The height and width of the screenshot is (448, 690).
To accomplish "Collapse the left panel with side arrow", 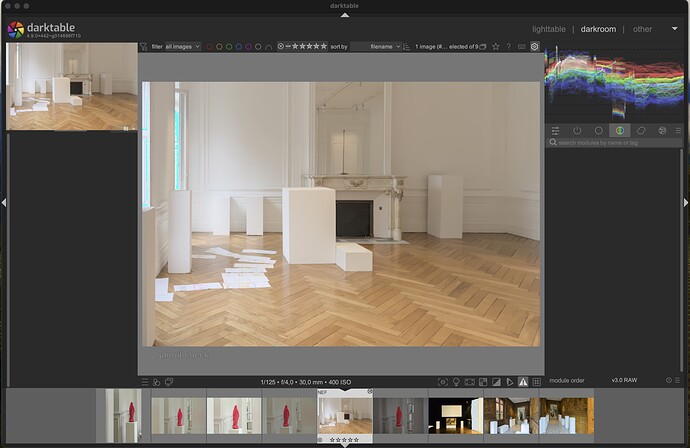I will click(4, 202).
